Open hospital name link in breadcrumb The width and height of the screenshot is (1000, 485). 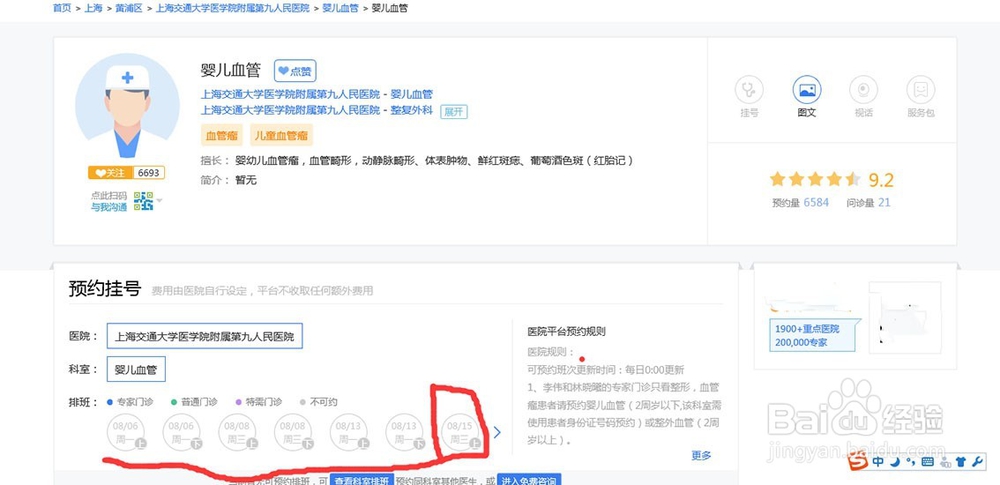point(233,8)
